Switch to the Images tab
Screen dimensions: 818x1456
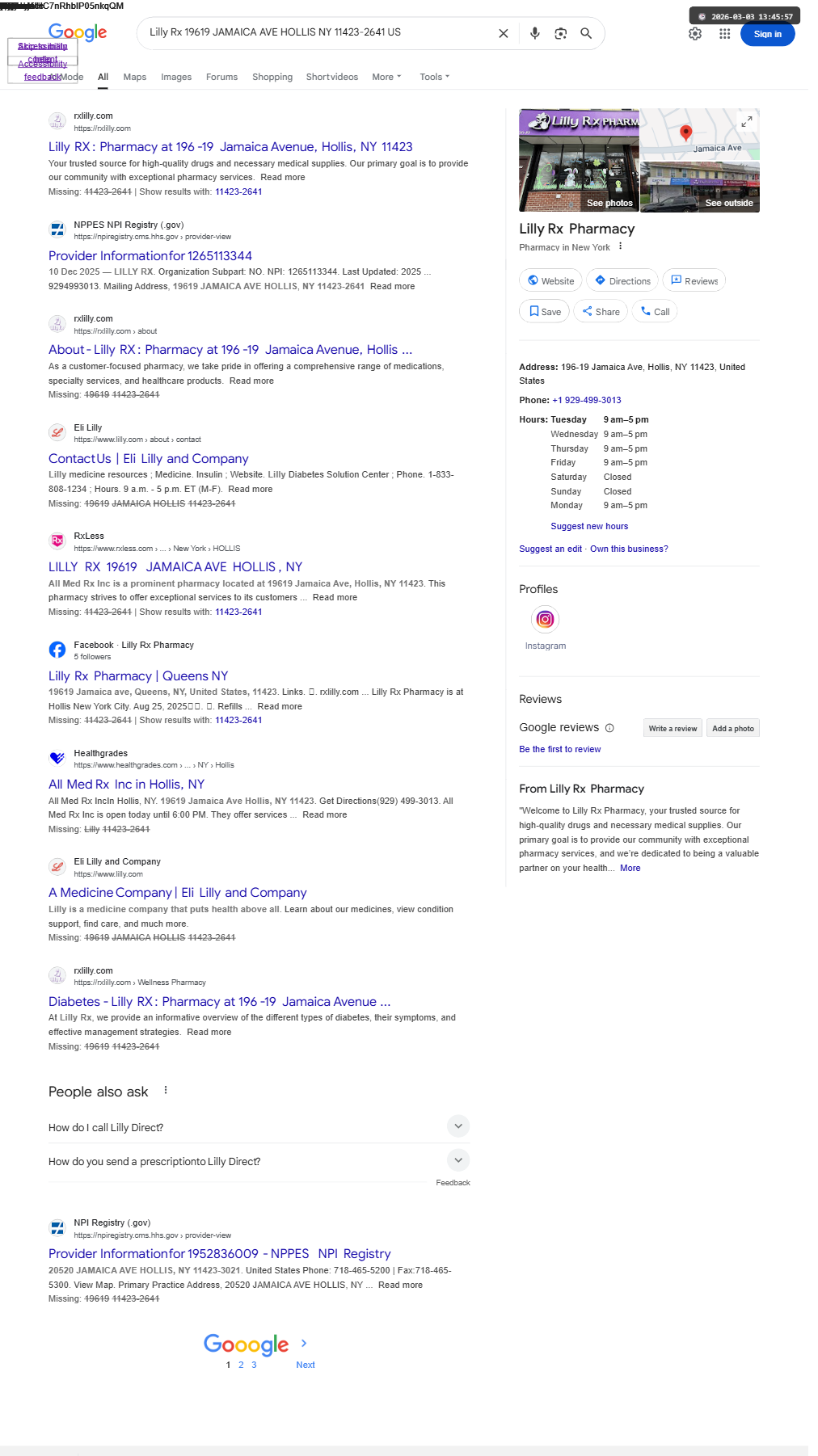click(x=176, y=77)
